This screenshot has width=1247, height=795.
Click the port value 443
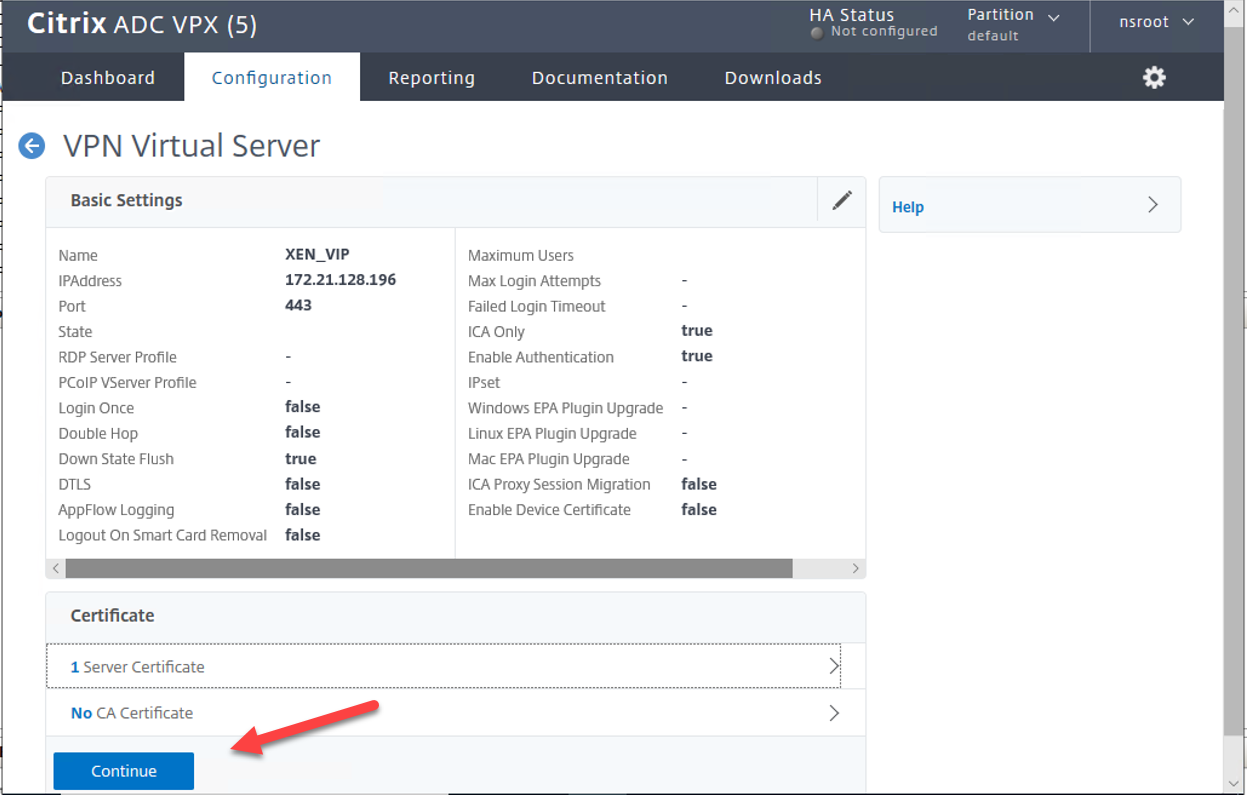298,305
